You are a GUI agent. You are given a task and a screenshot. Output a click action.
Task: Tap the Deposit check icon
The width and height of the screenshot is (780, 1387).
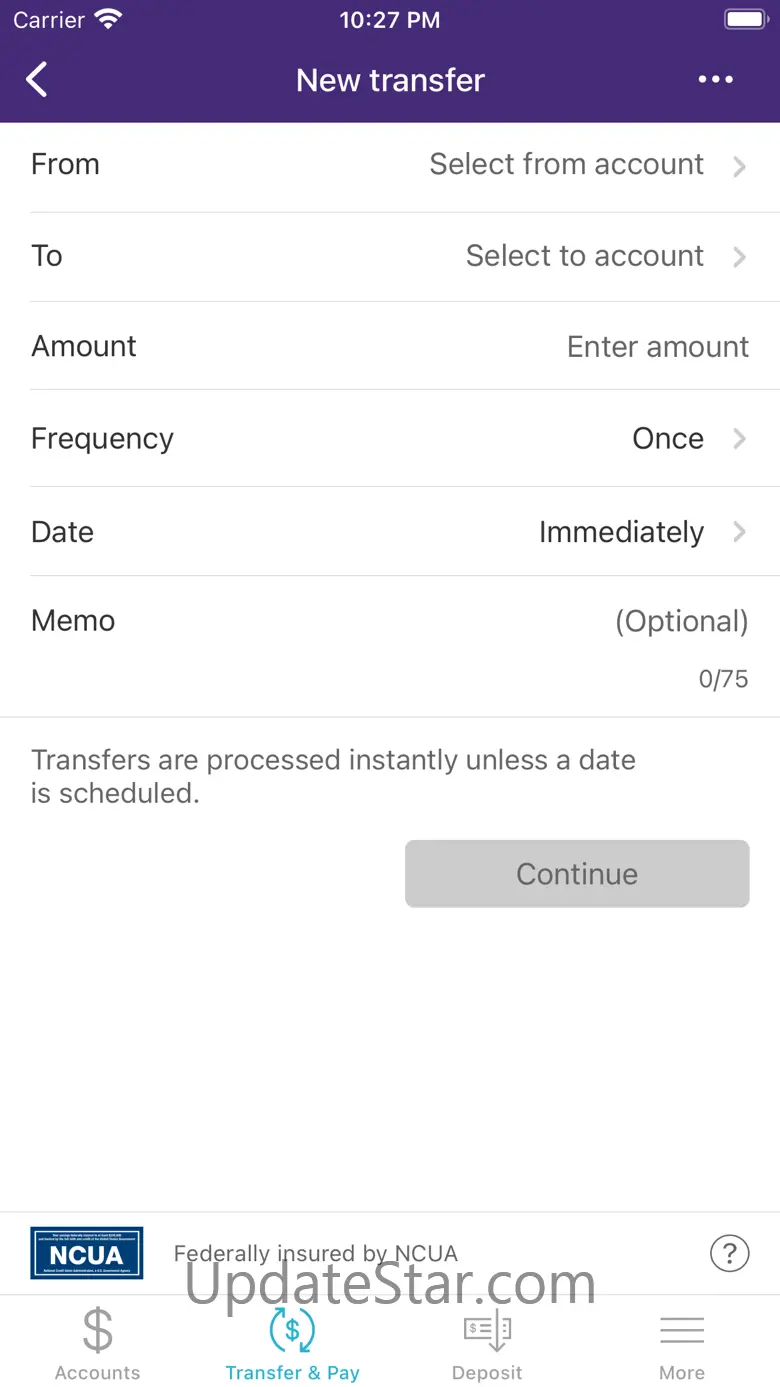(487, 1330)
